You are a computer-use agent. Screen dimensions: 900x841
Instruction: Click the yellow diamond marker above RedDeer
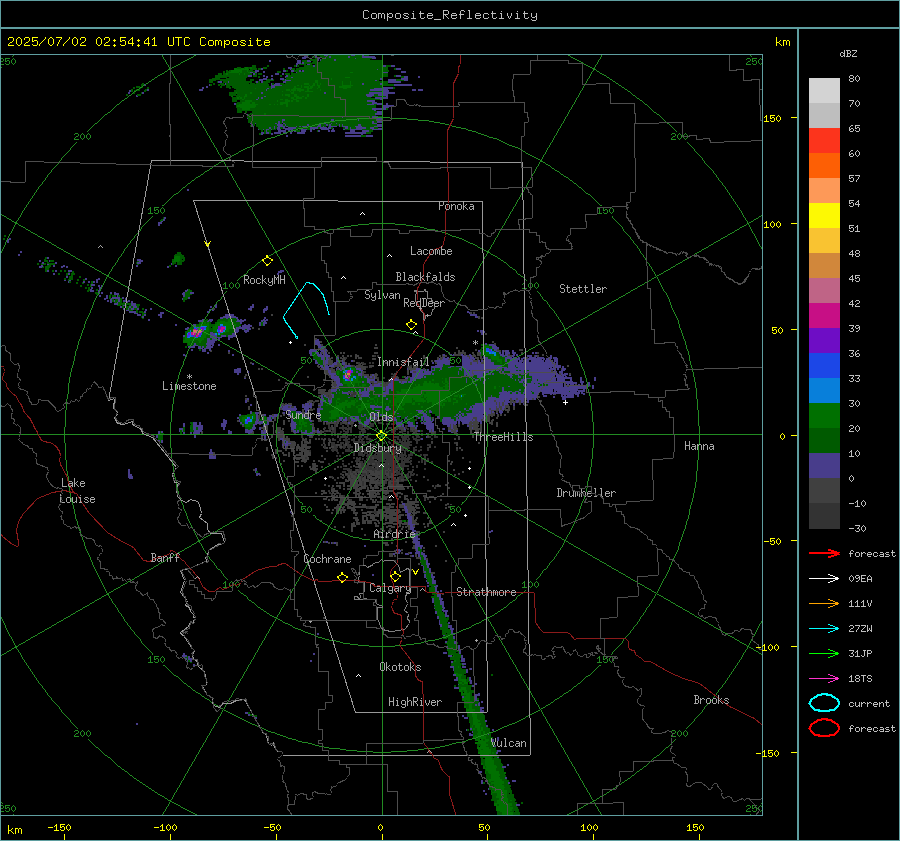[411, 324]
